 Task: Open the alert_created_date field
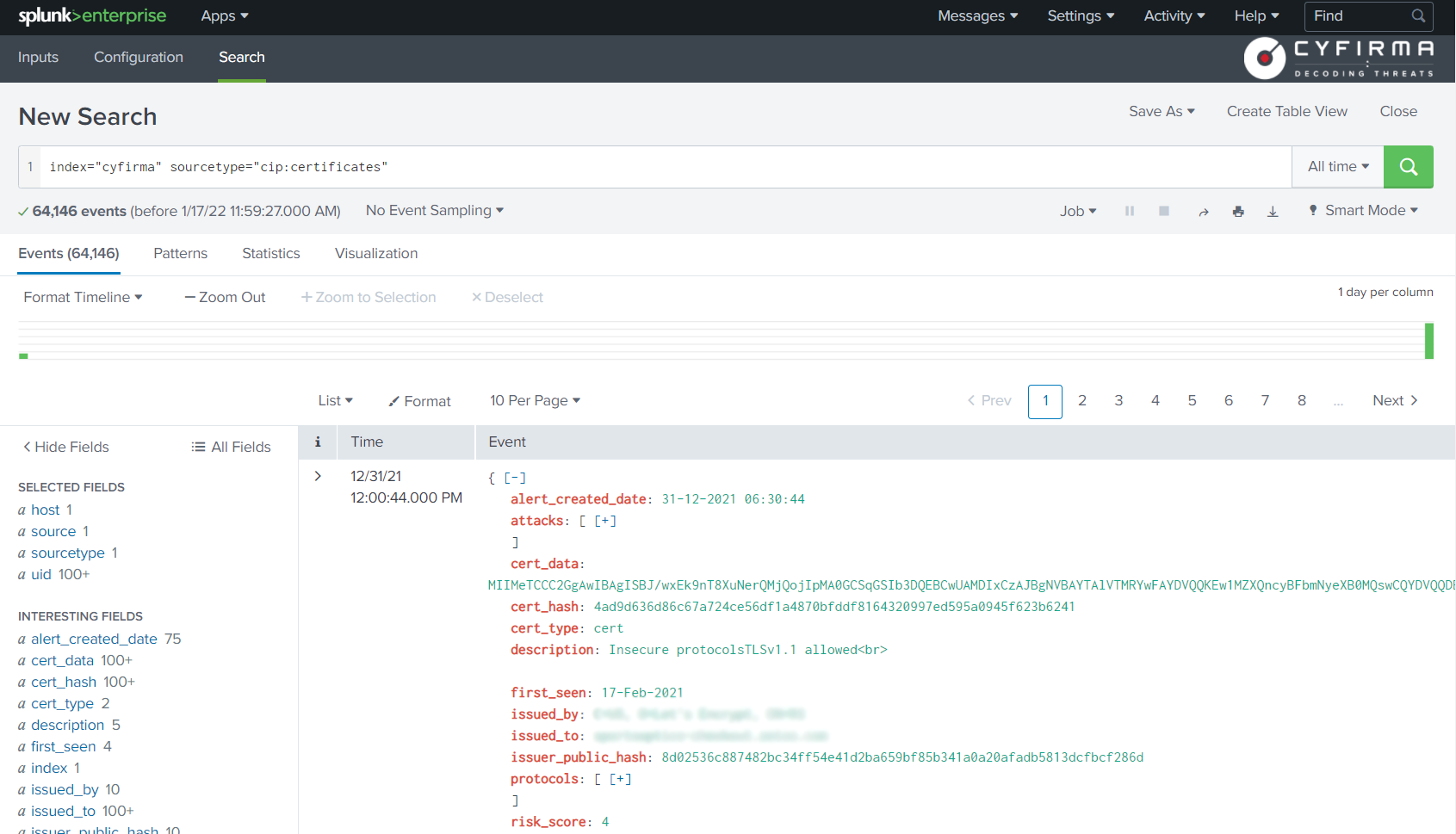coord(95,639)
